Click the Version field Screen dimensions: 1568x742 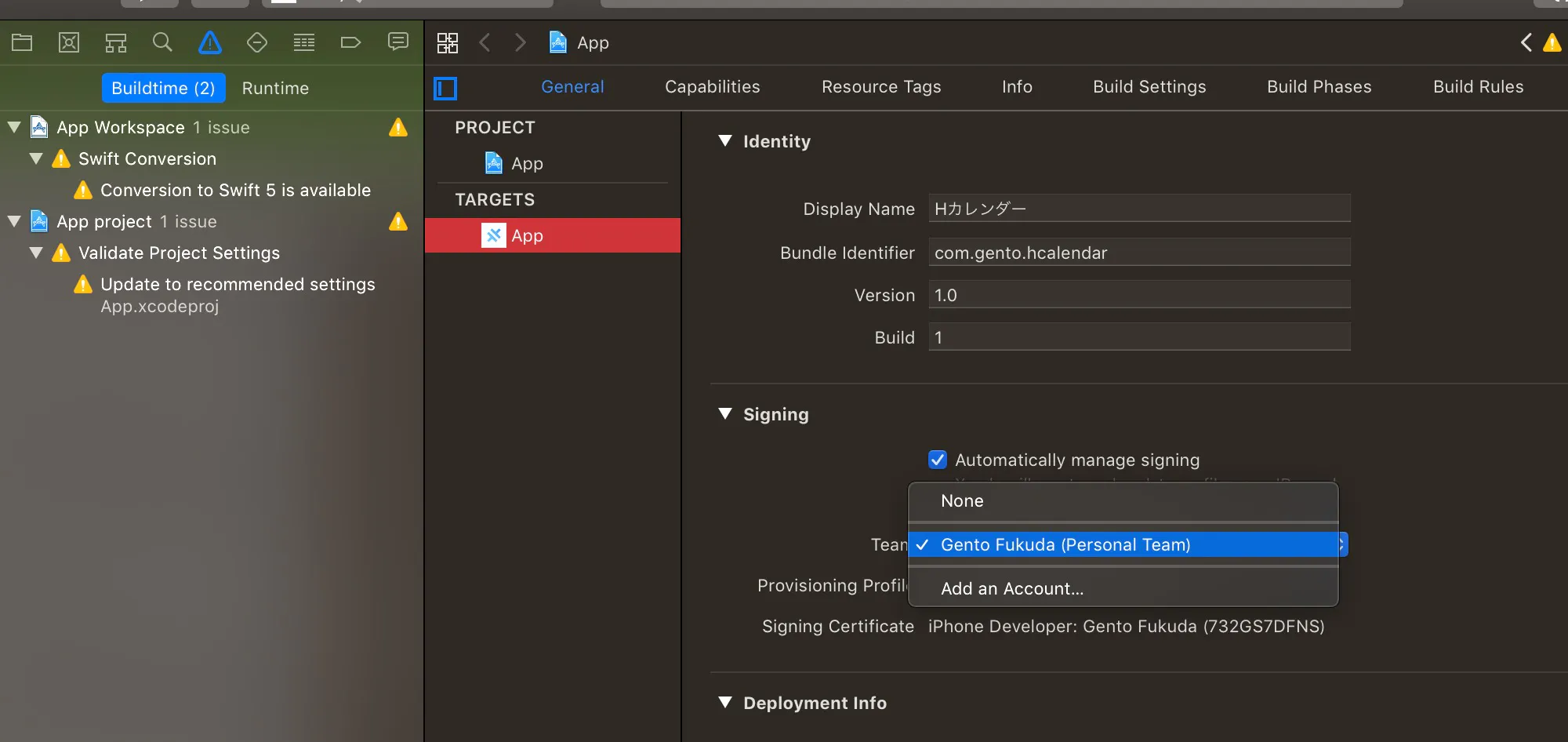[1139, 295]
